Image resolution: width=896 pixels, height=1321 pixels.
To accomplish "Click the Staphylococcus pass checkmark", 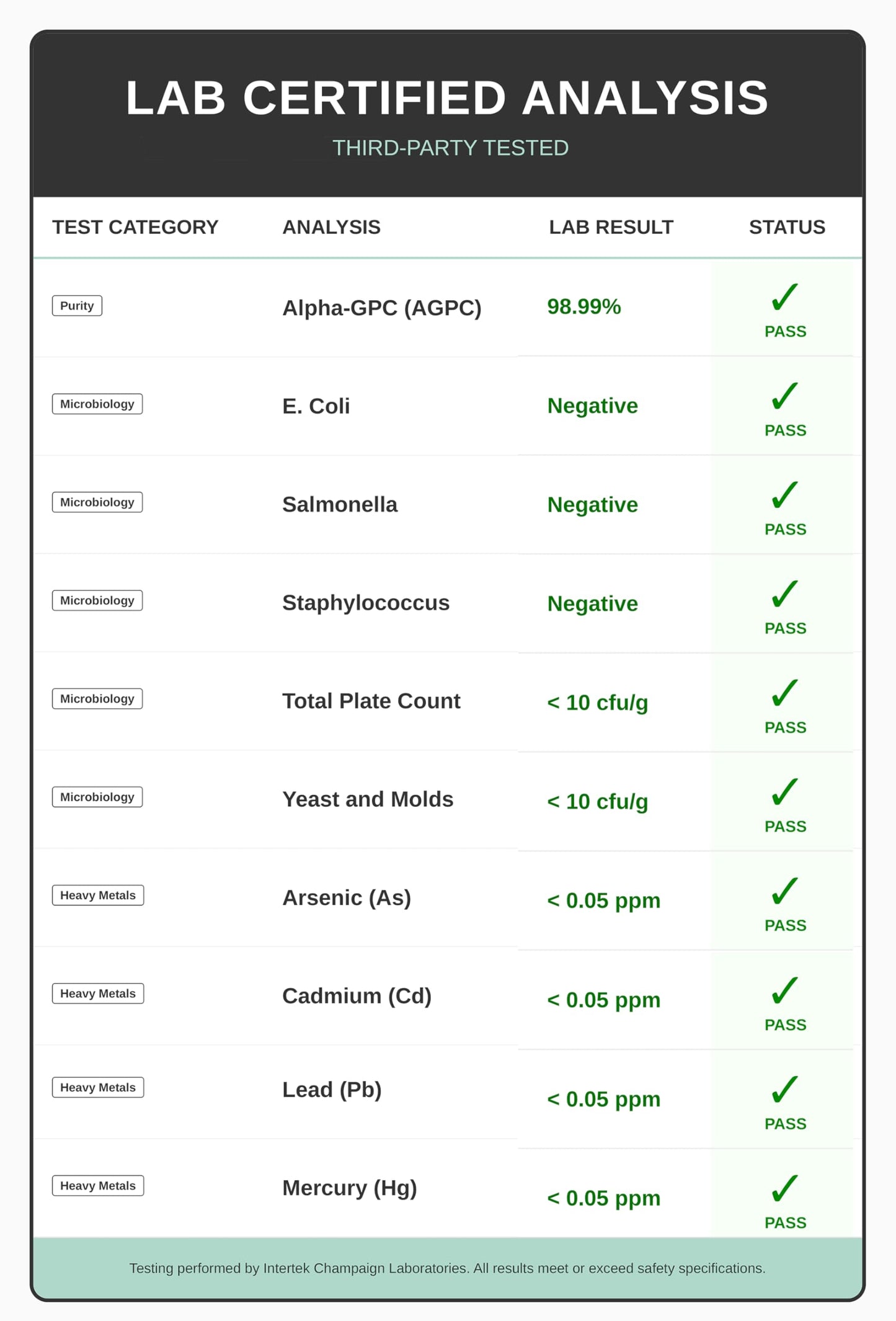I will pyautogui.click(x=784, y=594).
